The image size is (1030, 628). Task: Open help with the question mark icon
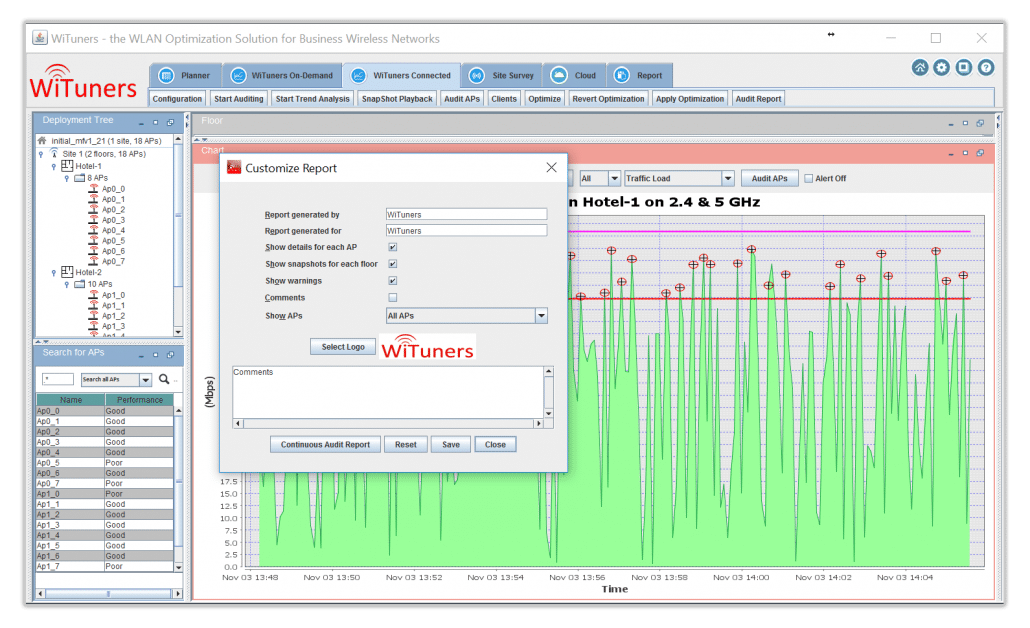click(985, 68)
